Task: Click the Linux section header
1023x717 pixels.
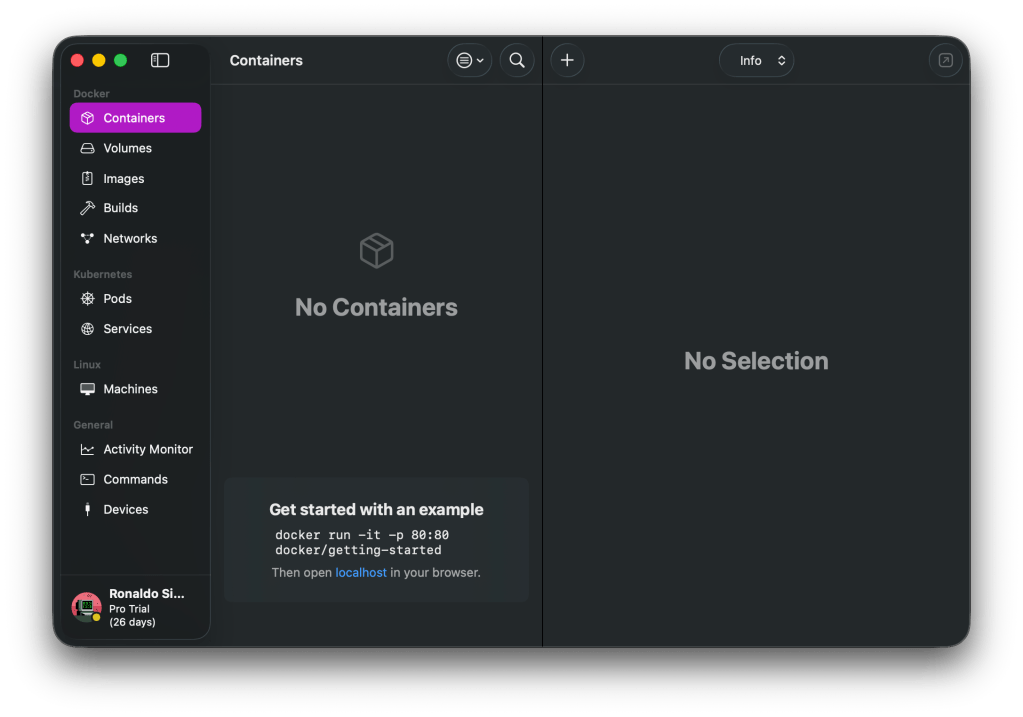Action: click(87, 364)
